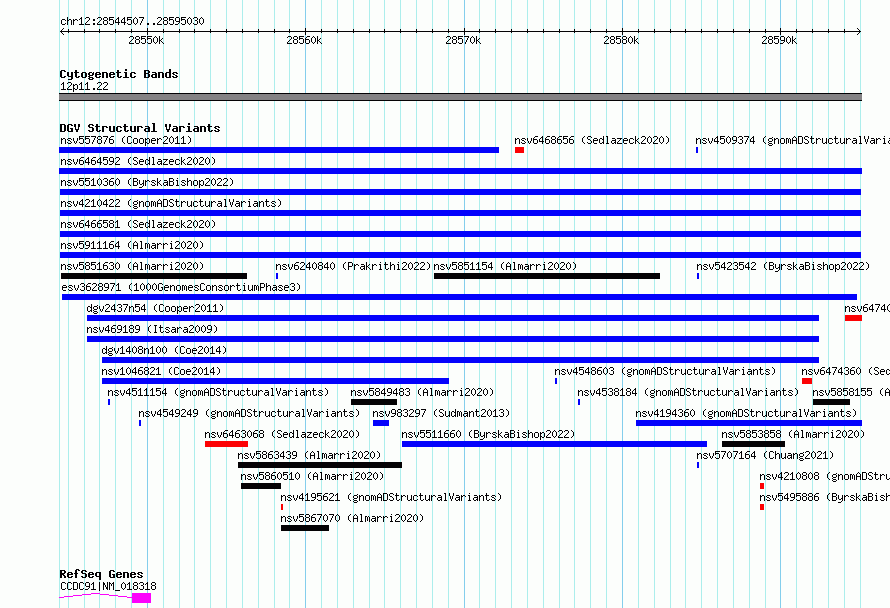Click the 28570k ruler mark
Image resolution: width=890 pixels, height=608 pixels.
(x=463, y=40)
